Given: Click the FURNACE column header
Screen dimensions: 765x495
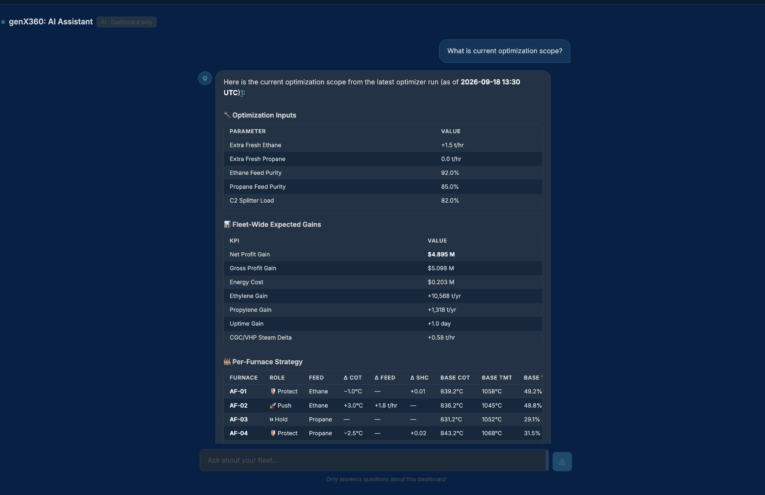Looking at the screenshot, I should [243, 378].
